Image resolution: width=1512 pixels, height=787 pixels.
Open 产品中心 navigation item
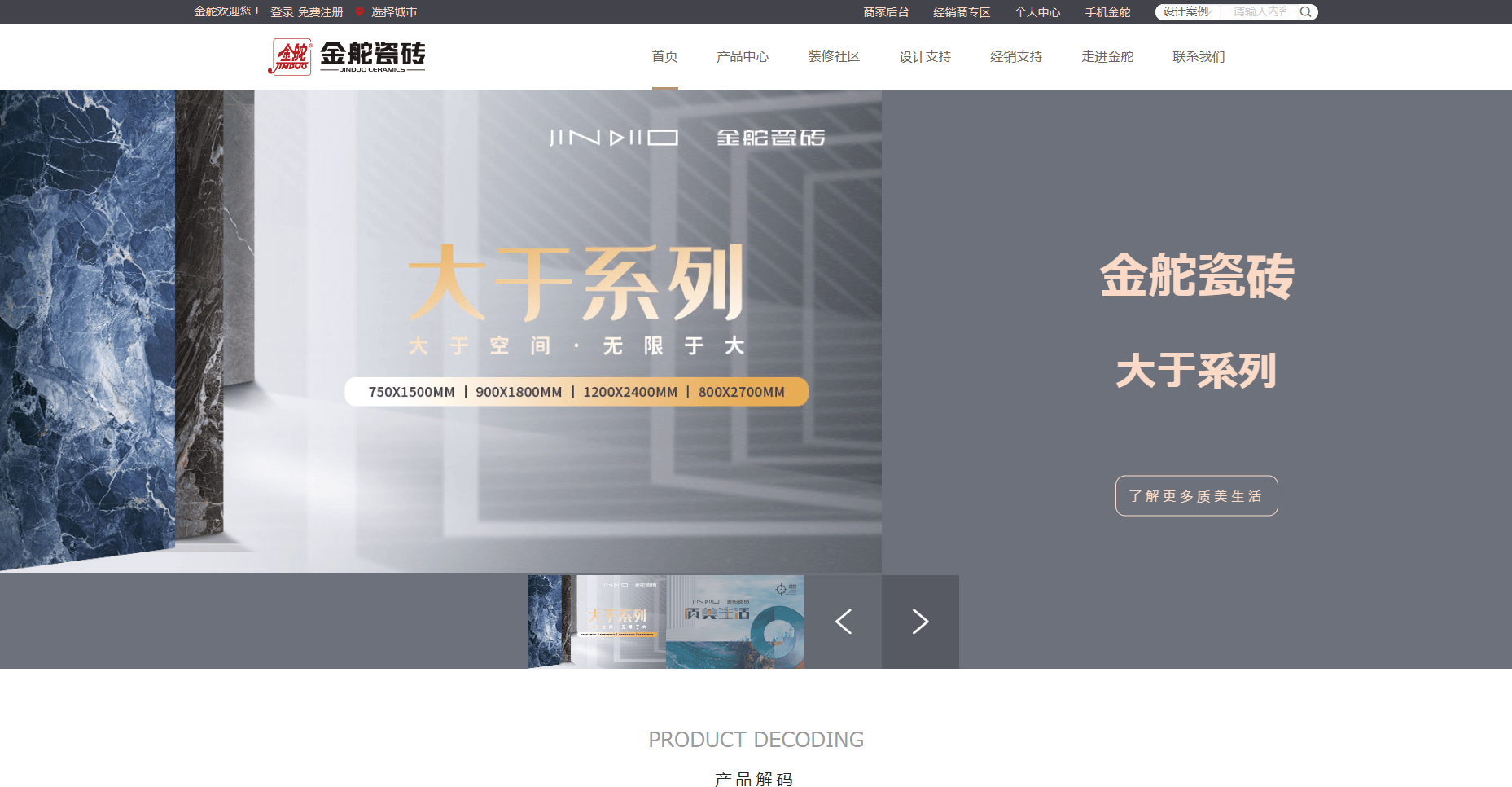[743, 56]
